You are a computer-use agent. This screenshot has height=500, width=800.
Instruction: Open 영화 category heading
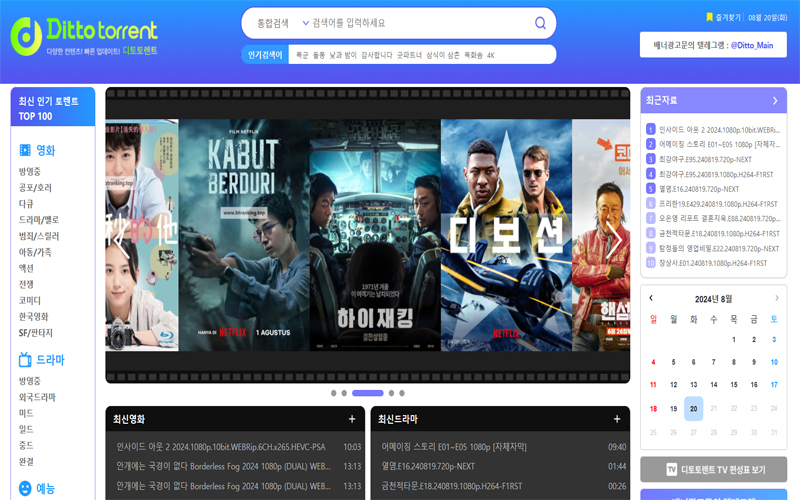click(x=45, y=150)
